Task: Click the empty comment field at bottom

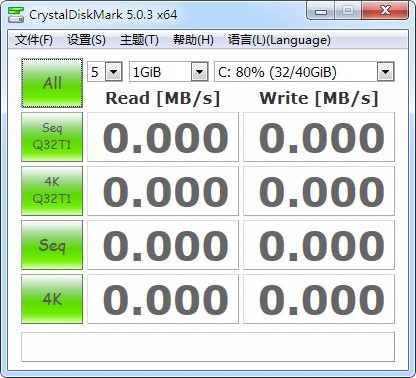Action: [x=208, y=347]
